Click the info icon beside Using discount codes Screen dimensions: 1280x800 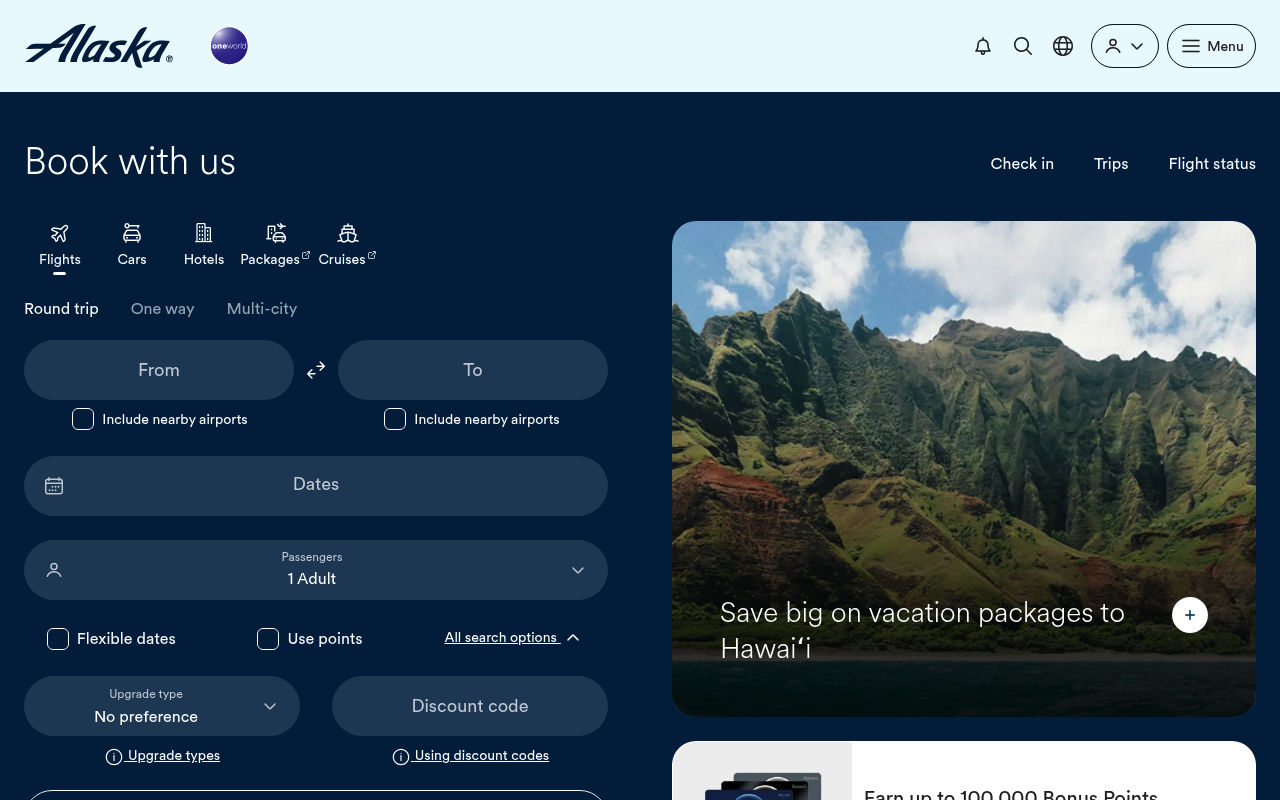[x=401, y=757]
